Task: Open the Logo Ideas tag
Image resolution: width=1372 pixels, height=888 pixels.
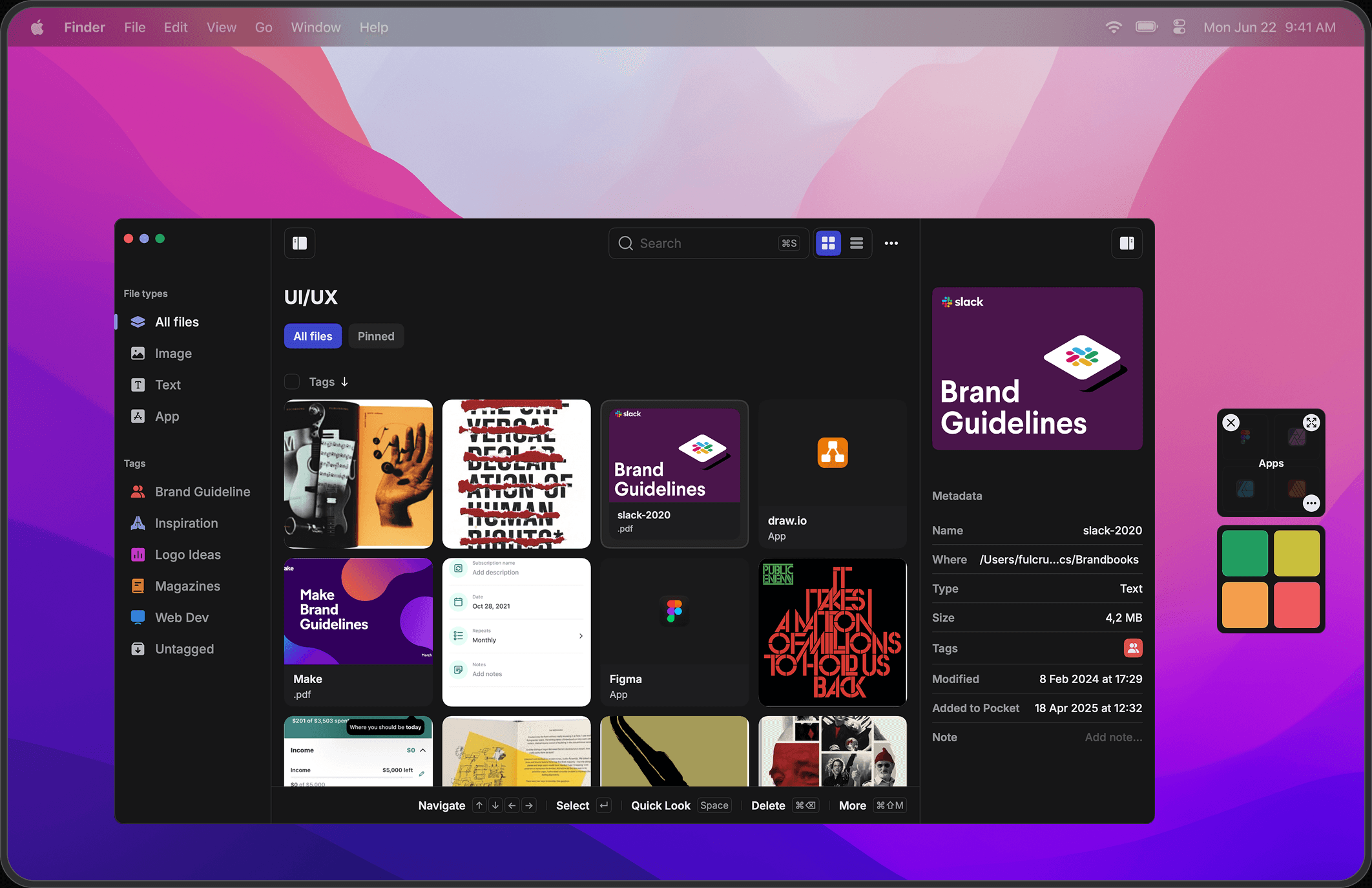Action: 187,555
